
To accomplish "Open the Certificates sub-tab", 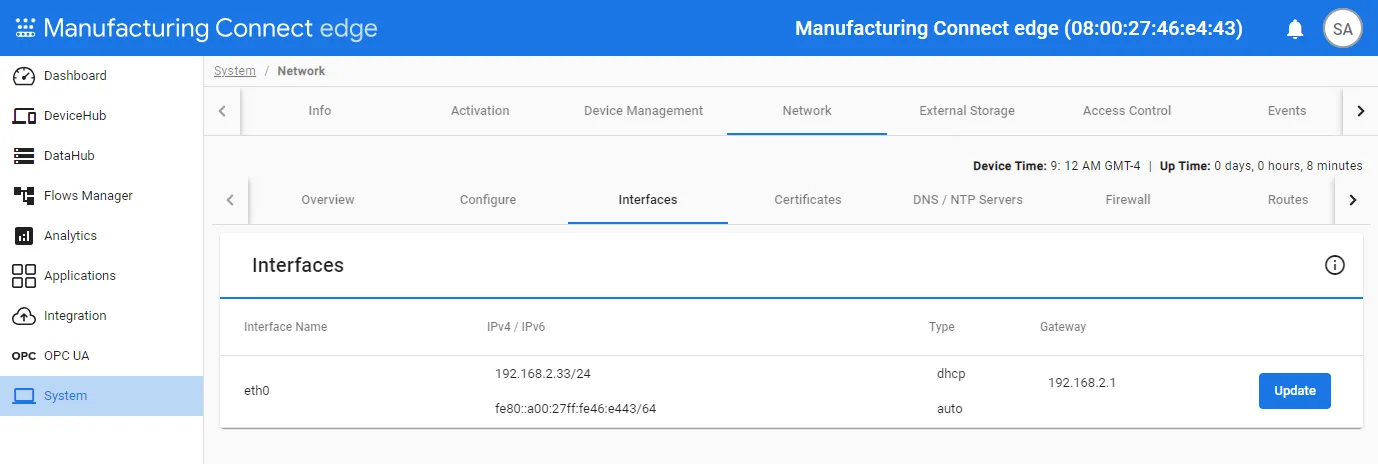I will [808, 200].
